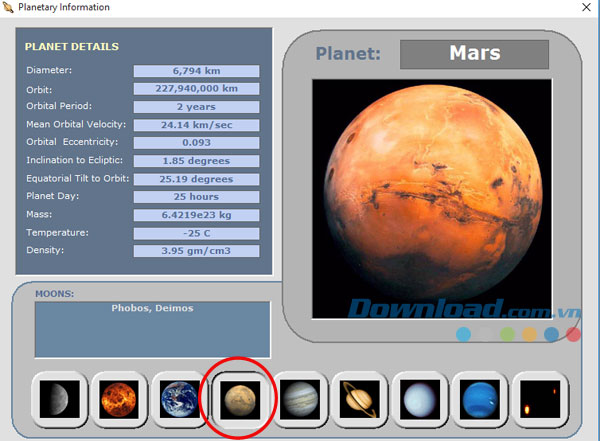Click the Planetary Information title bar icon
Viewport: 600px width, 441px height.
(x=8, y=7)
